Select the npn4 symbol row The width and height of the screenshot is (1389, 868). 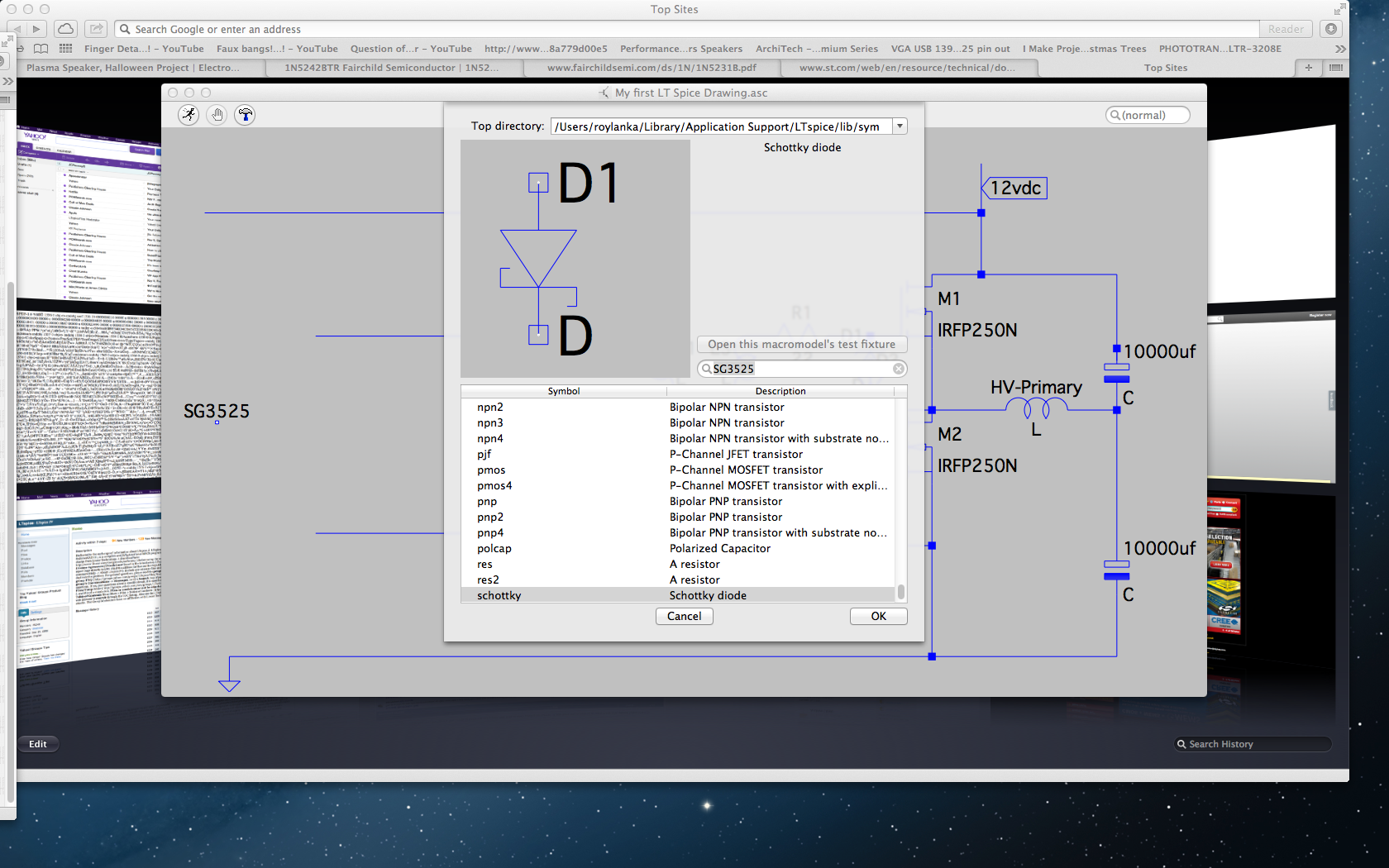(x=678, y=438)
